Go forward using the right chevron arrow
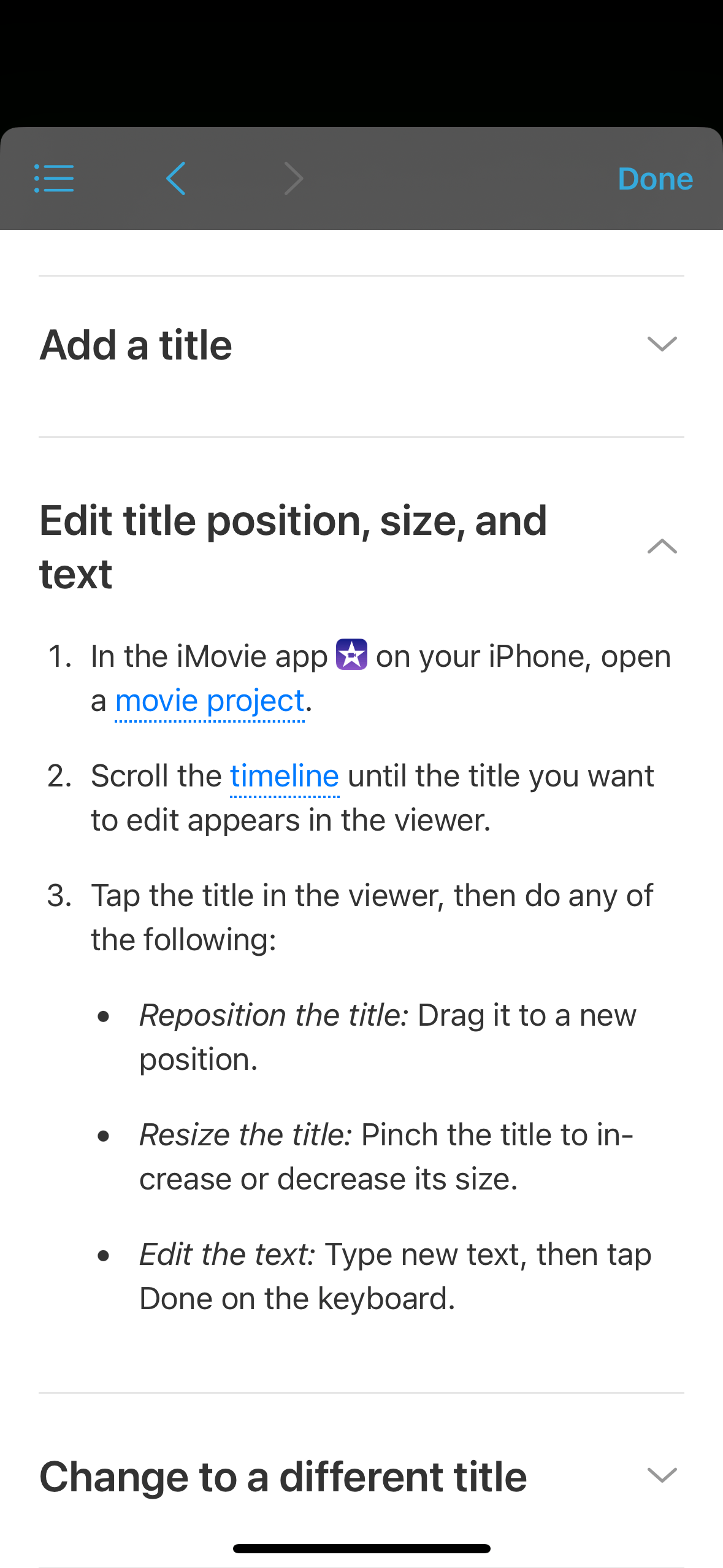Image resolution: width=723 pixels, height=1568 pixels. pos(293,179)
